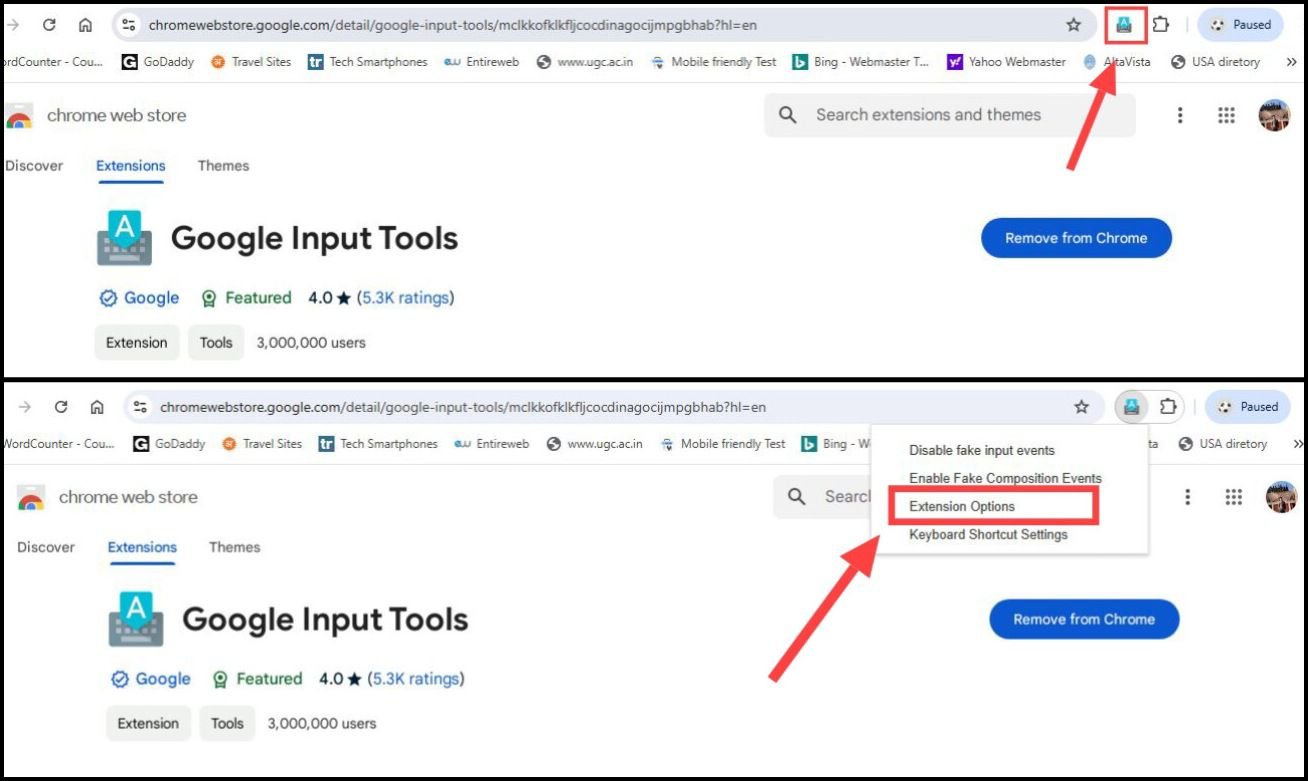Bookmark this page with the star in the upper browser
Screen dimensions: 1308x781
[x=1073, y=25]
